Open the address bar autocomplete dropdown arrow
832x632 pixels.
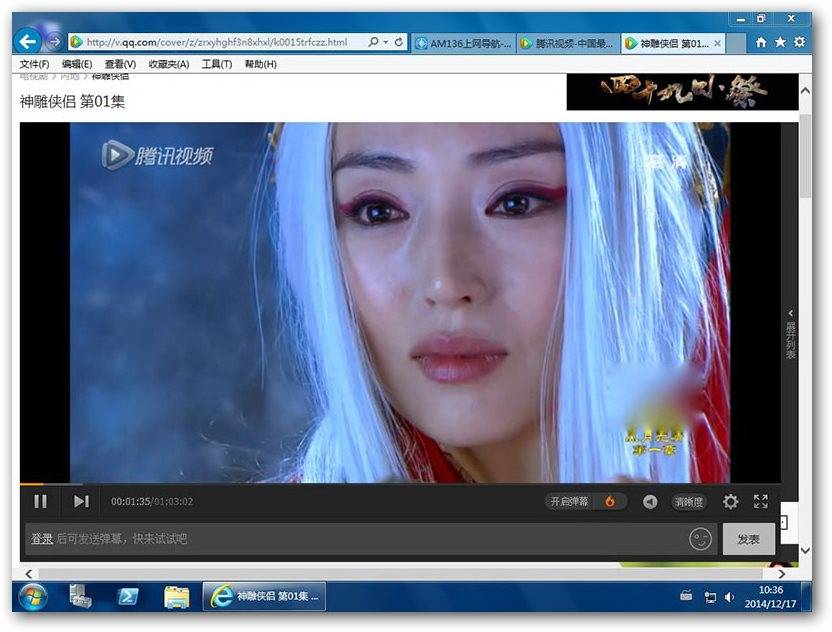386,41
